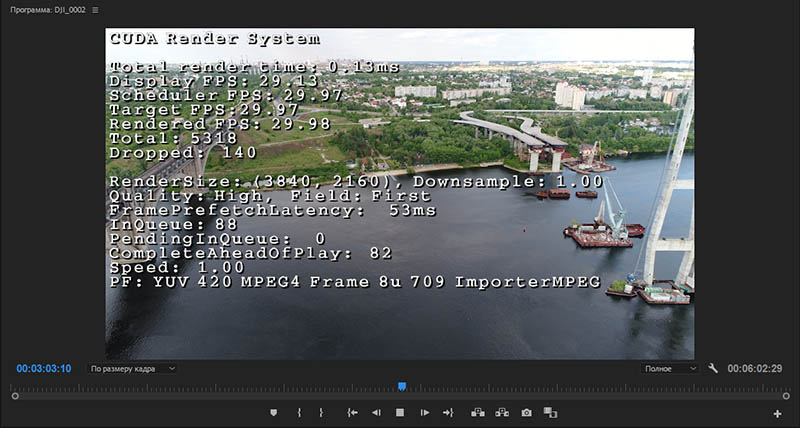Click the 'InQueue: 88' overlay line
This screenshot has width=800, height=428.
tap(173, 225)
